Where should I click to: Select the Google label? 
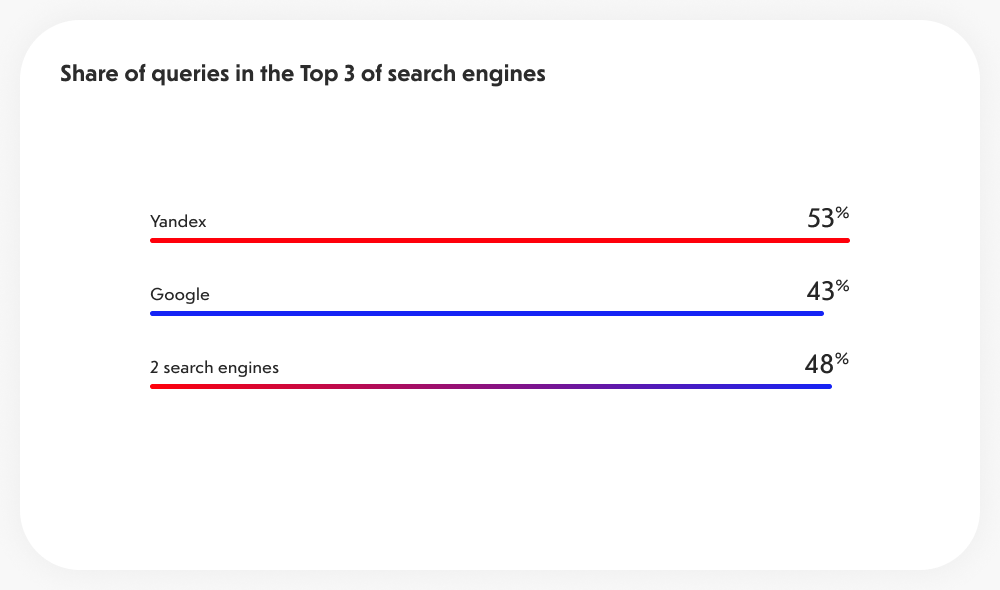180,294
